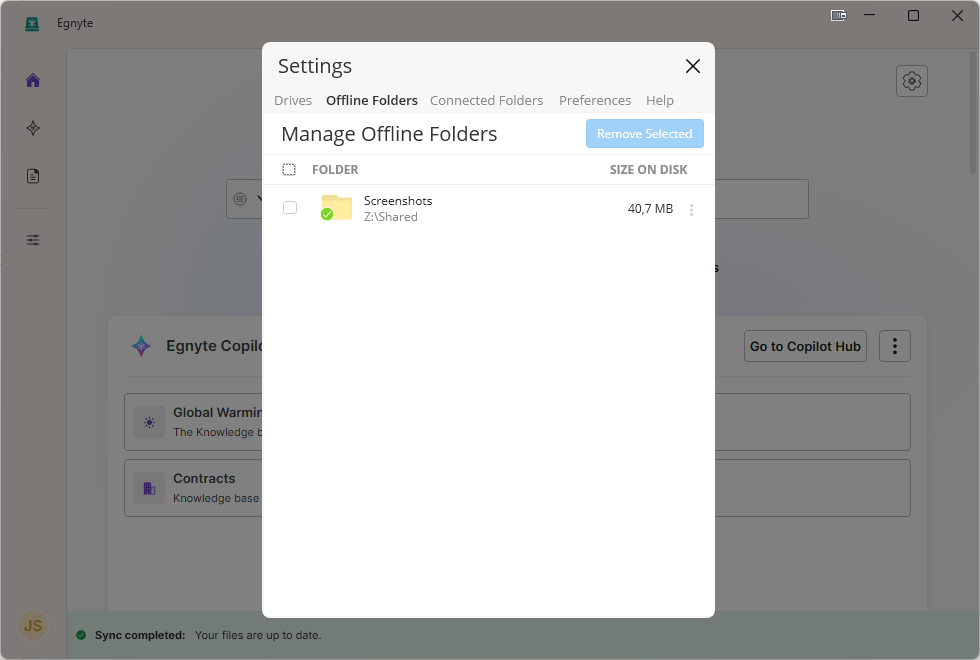Click the Remove Selected button
980x660 pixels.
644,133
